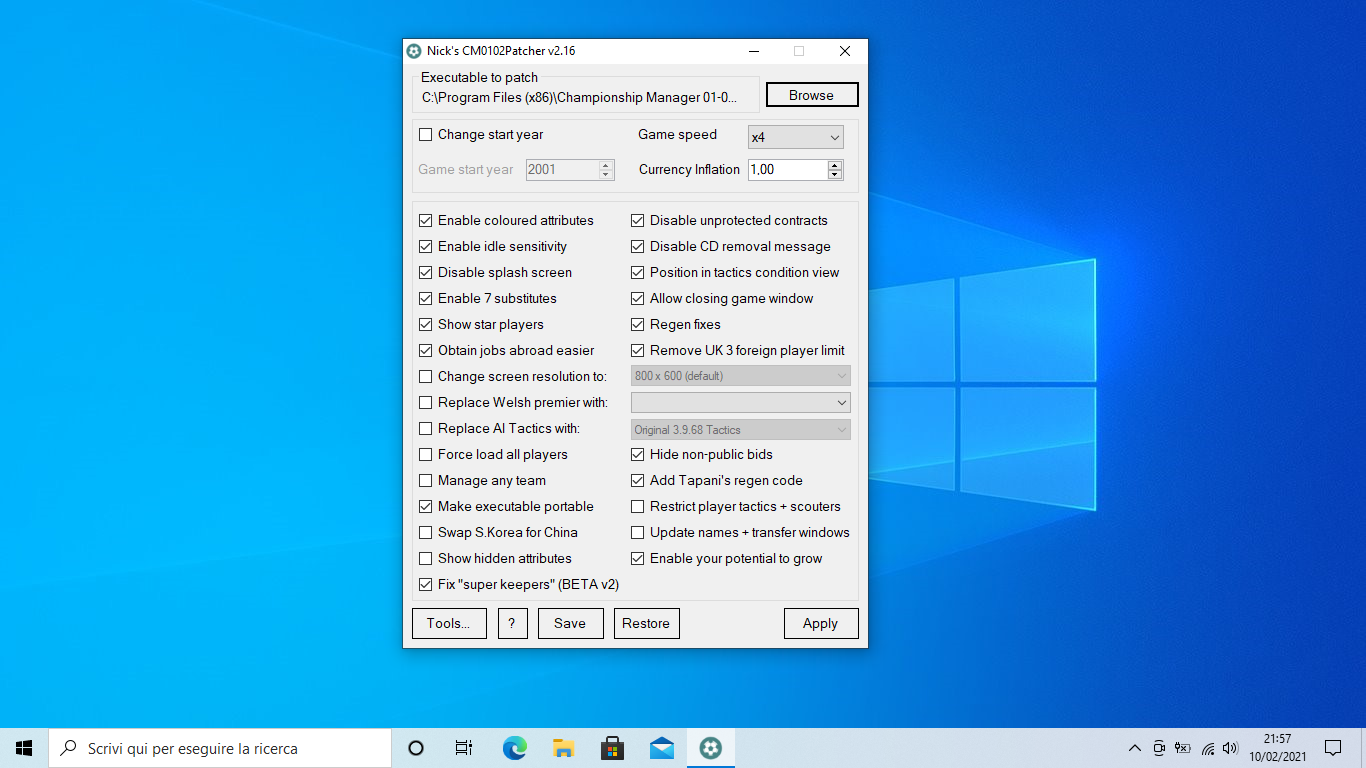Click the Windows taskbar search box
The image size is (1366, 768).
220,748
